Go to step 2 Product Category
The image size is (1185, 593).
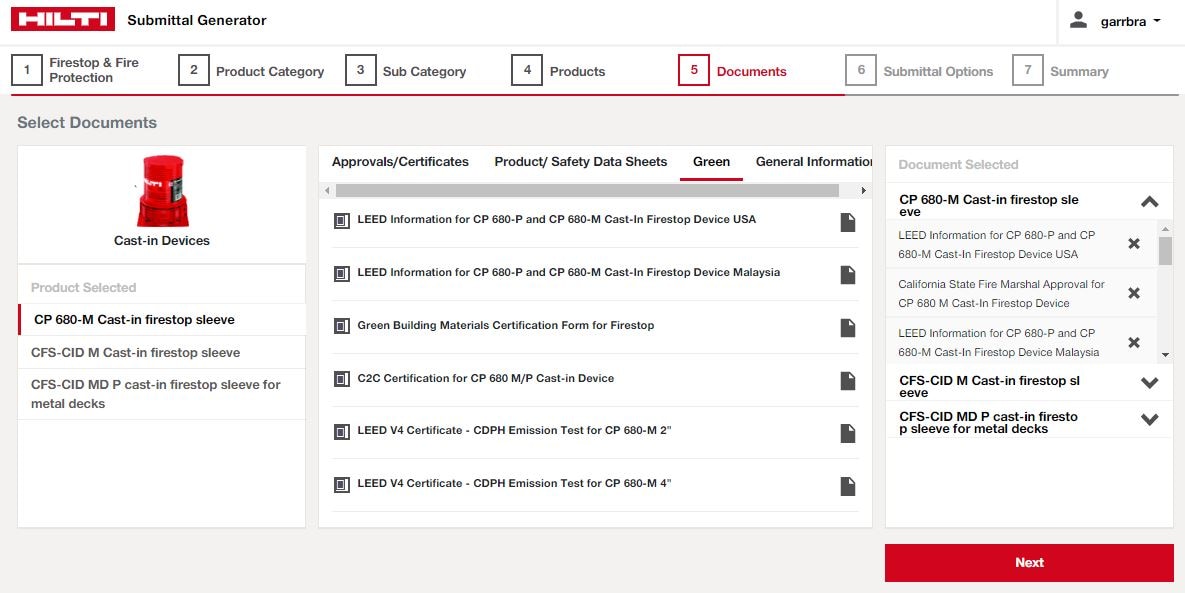point(252,70)
